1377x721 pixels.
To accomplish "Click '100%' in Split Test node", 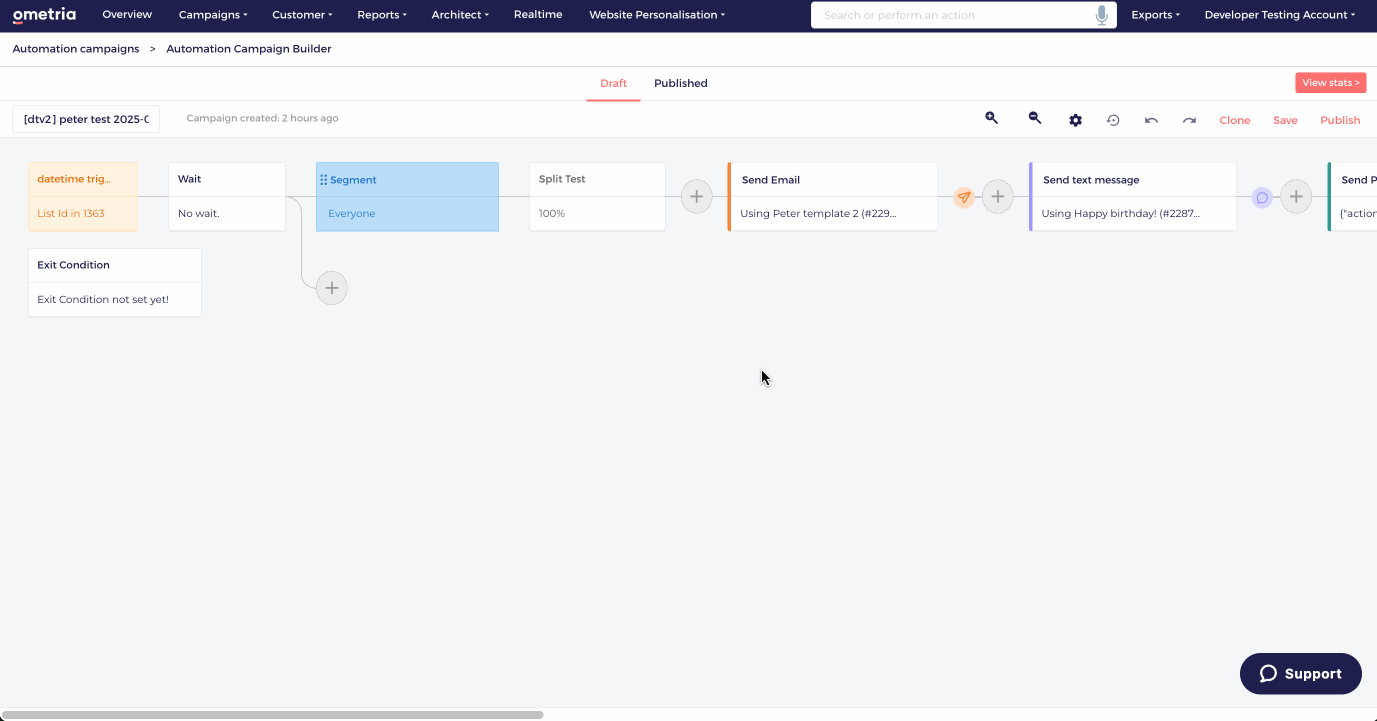I will click(552, 213).
